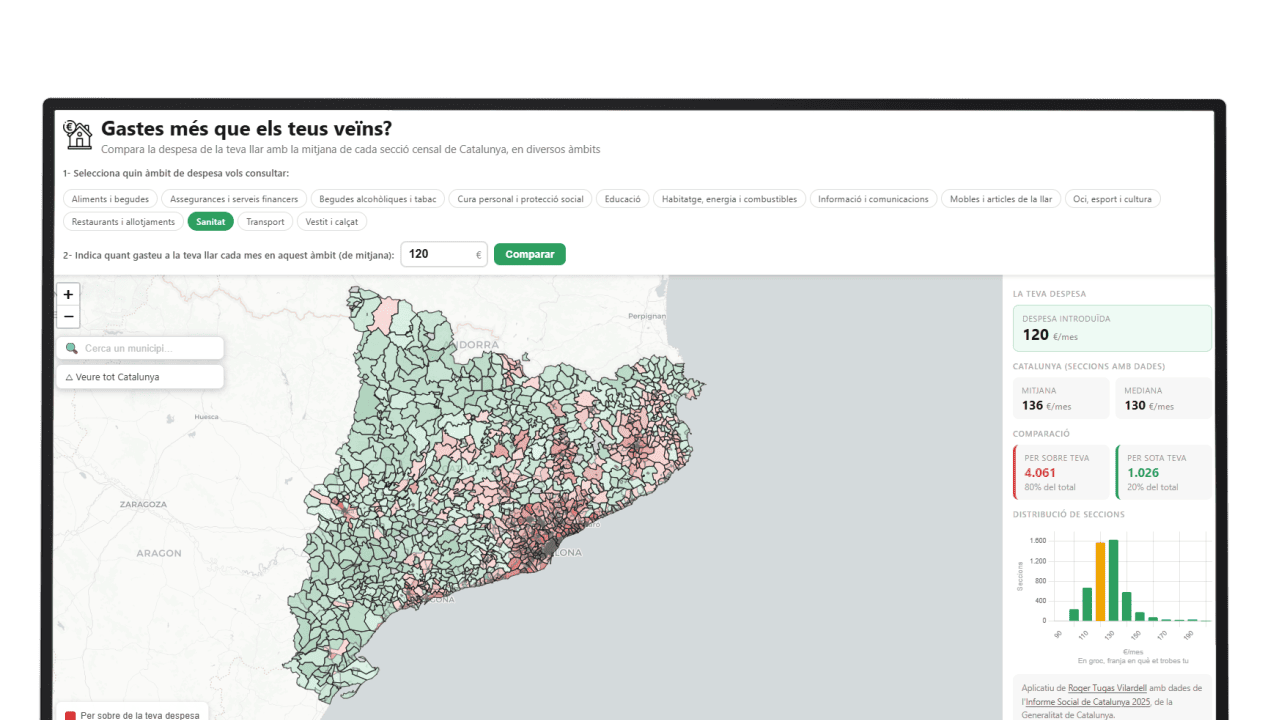Click the Cerca un municipi search box
The height and width of the screenshot is (720, 1280).
pos(148,348)
